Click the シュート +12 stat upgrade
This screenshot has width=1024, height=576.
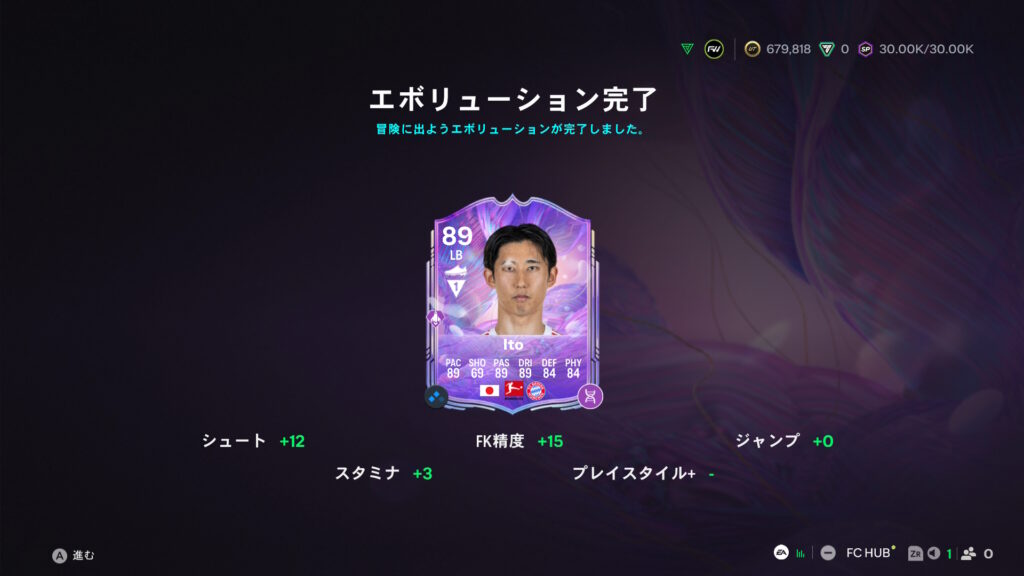click(253, 441)
